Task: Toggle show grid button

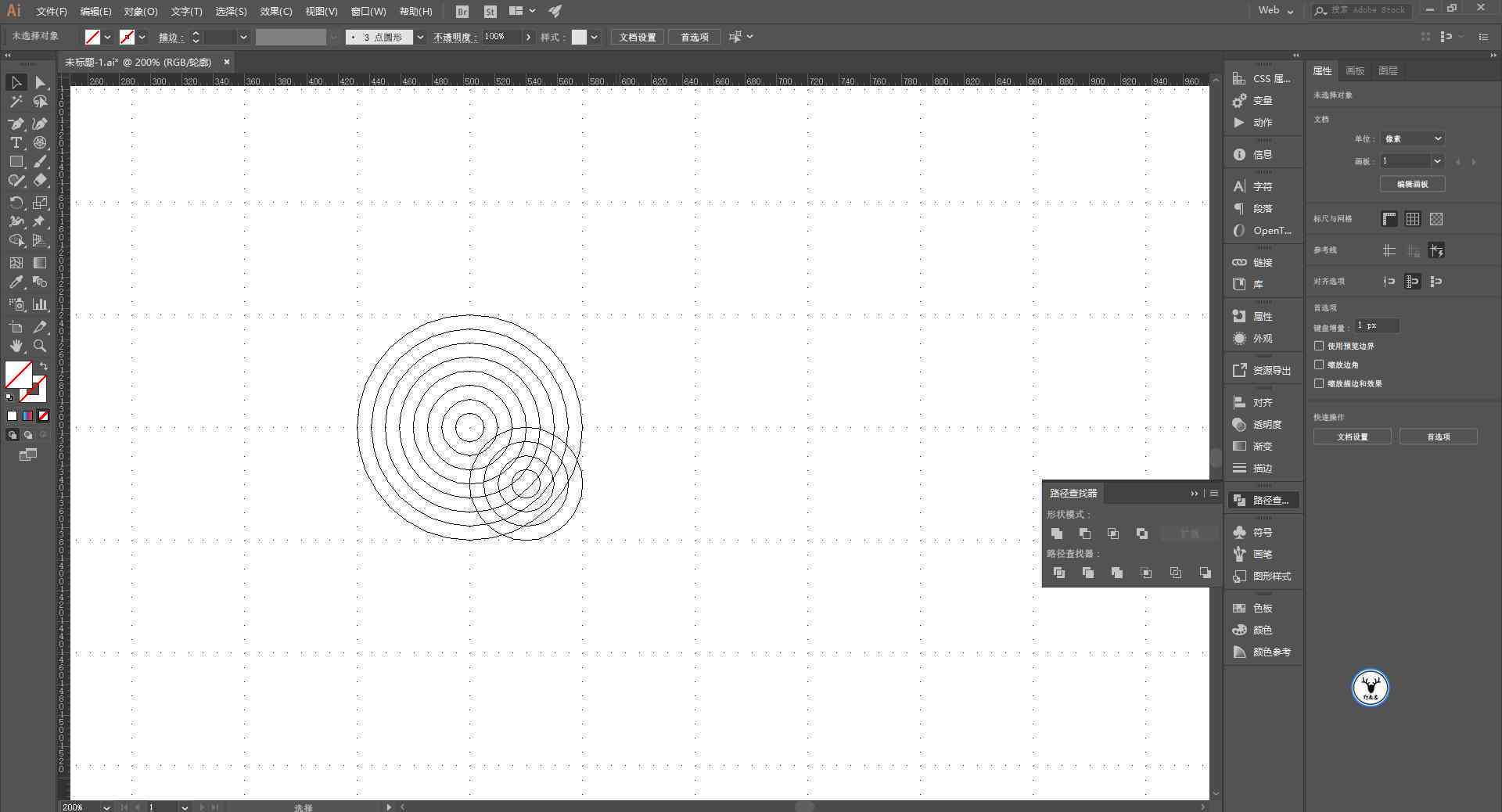Action: tap(1413, 219)
